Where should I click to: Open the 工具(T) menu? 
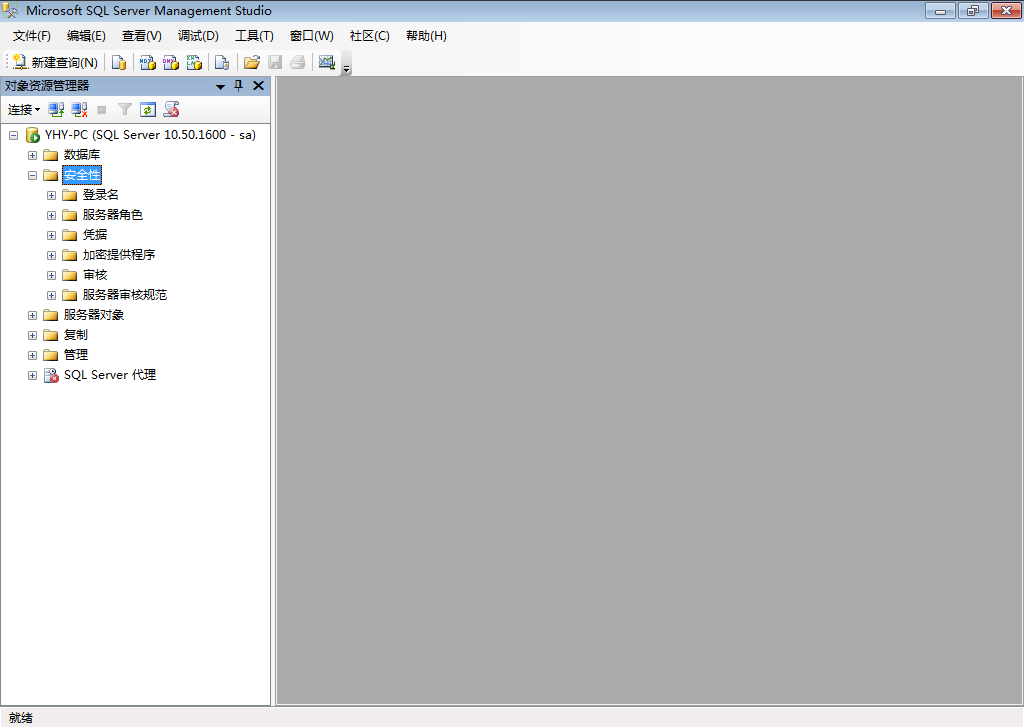point(254,36)
